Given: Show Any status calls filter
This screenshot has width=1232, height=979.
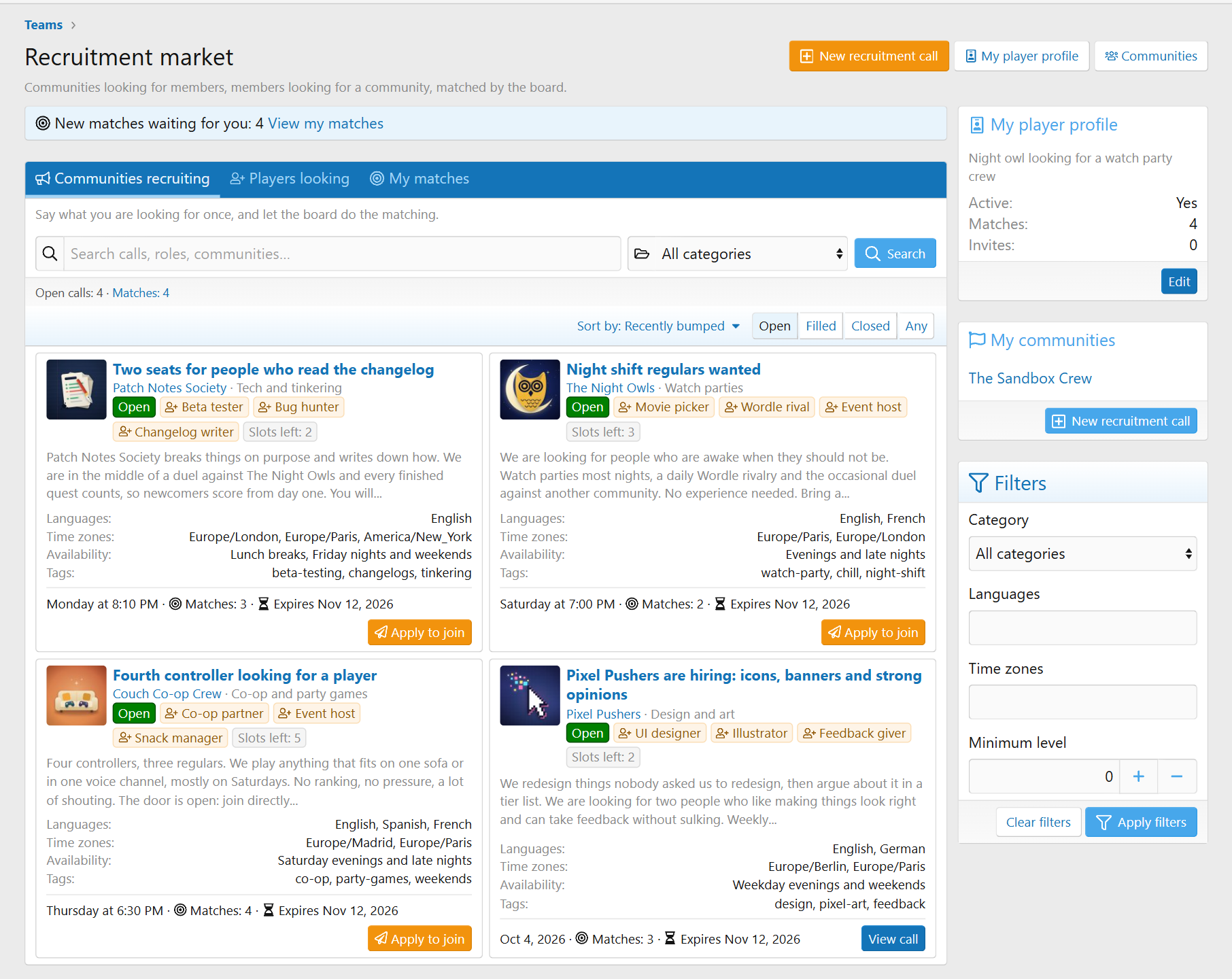Looking at the screenshot, I should tap(916, 326).
